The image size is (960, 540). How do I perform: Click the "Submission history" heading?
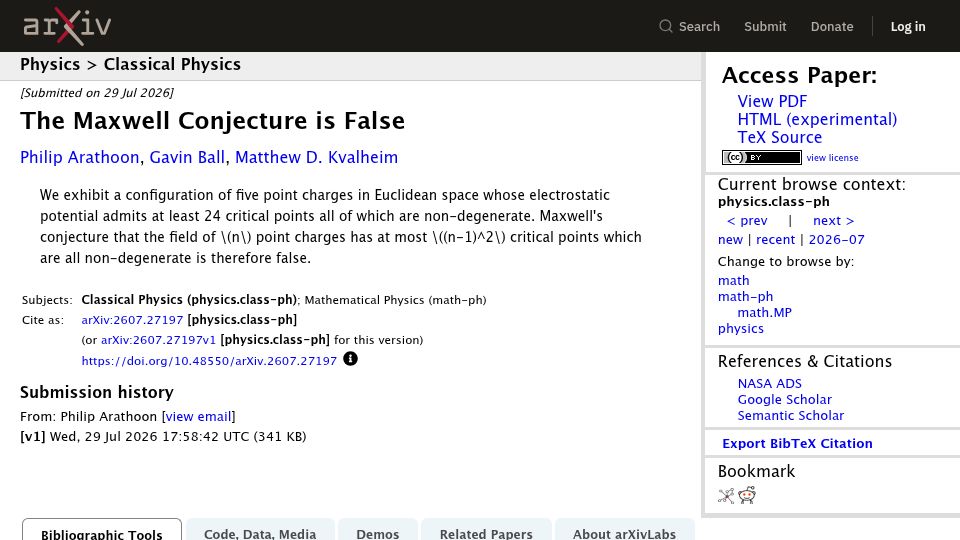97,392
